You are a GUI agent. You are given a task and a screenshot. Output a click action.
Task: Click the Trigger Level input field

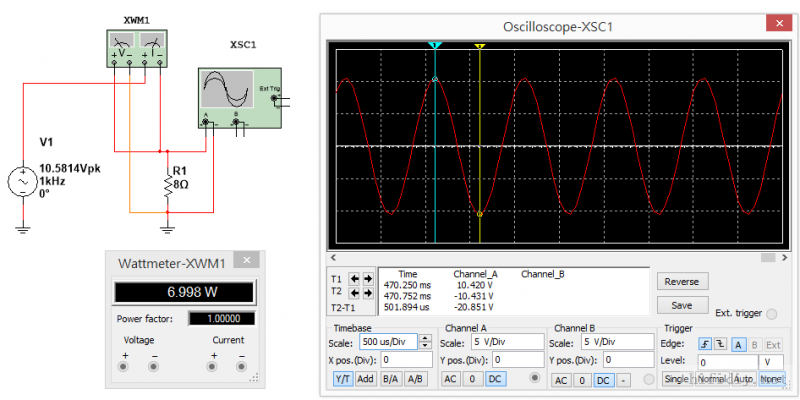[727, 361]
